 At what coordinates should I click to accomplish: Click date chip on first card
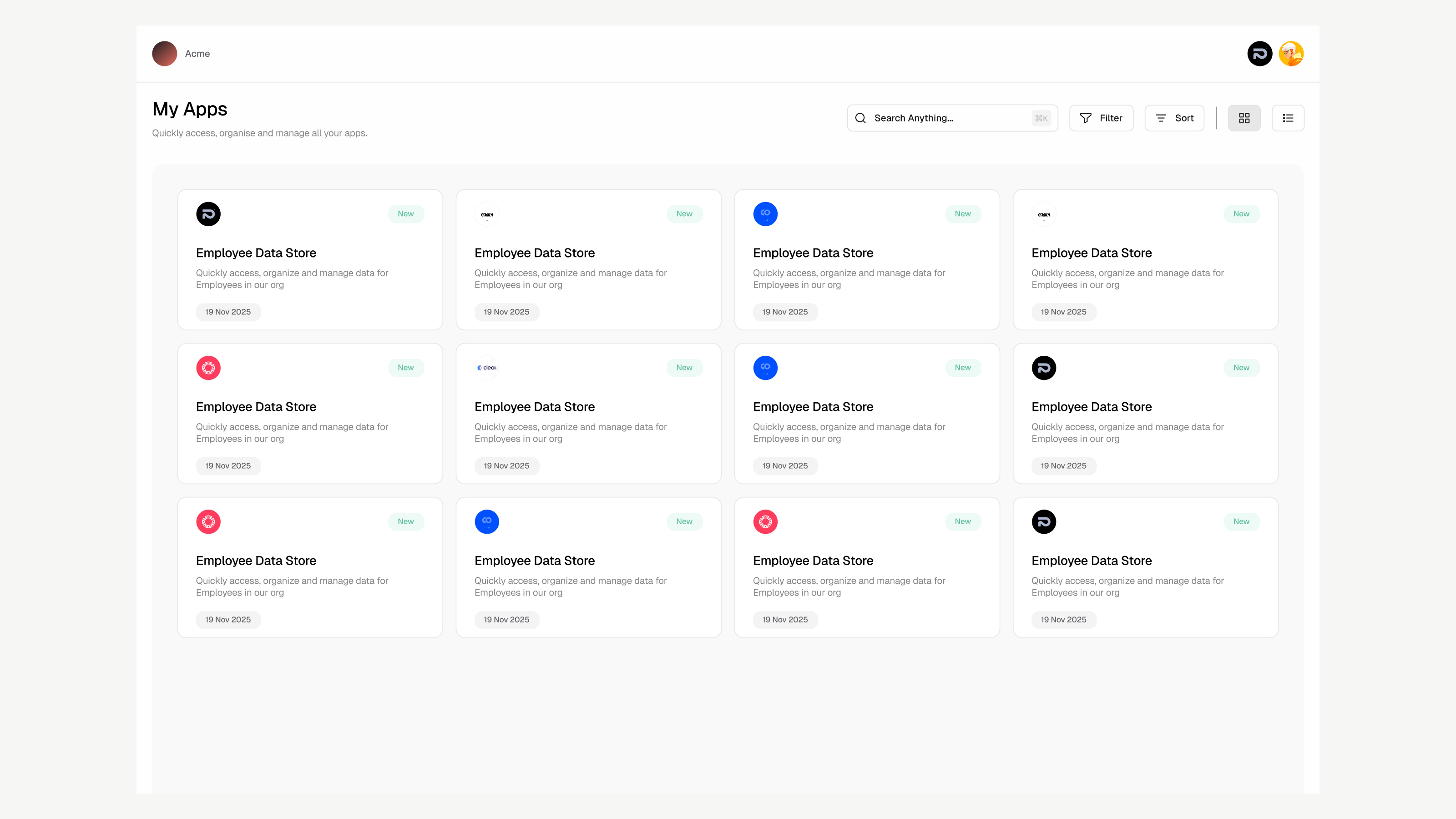click(x=228, y=312)
